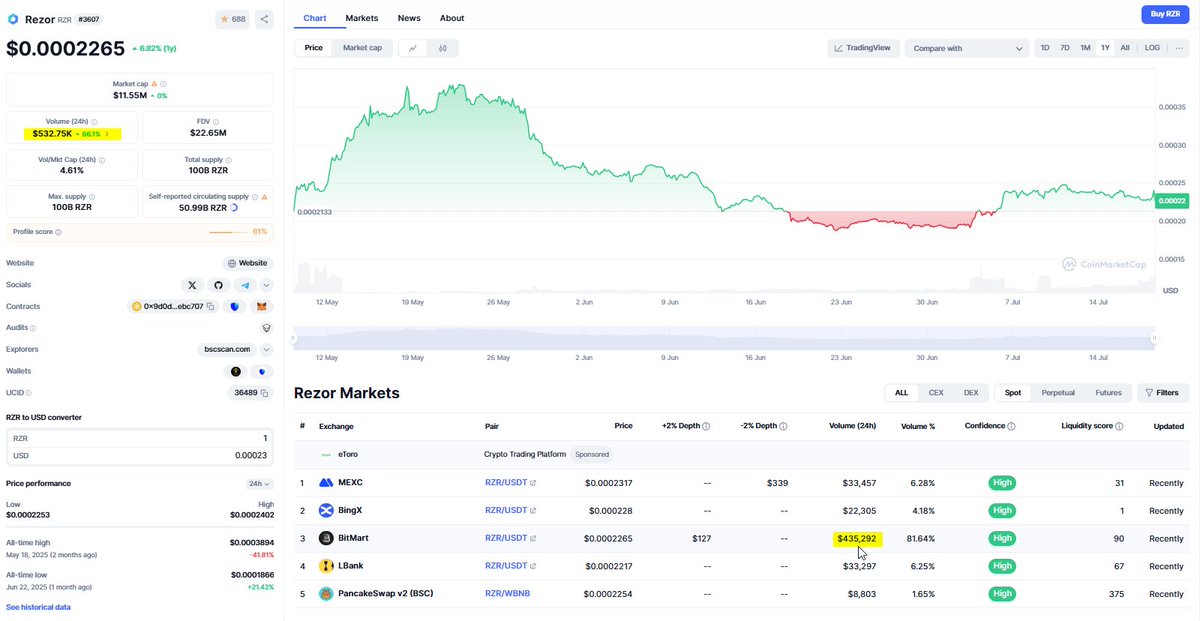Screen dimensions: 1200x621
Task: Open the Compare with dropdown
Action: tap(967, 48)
